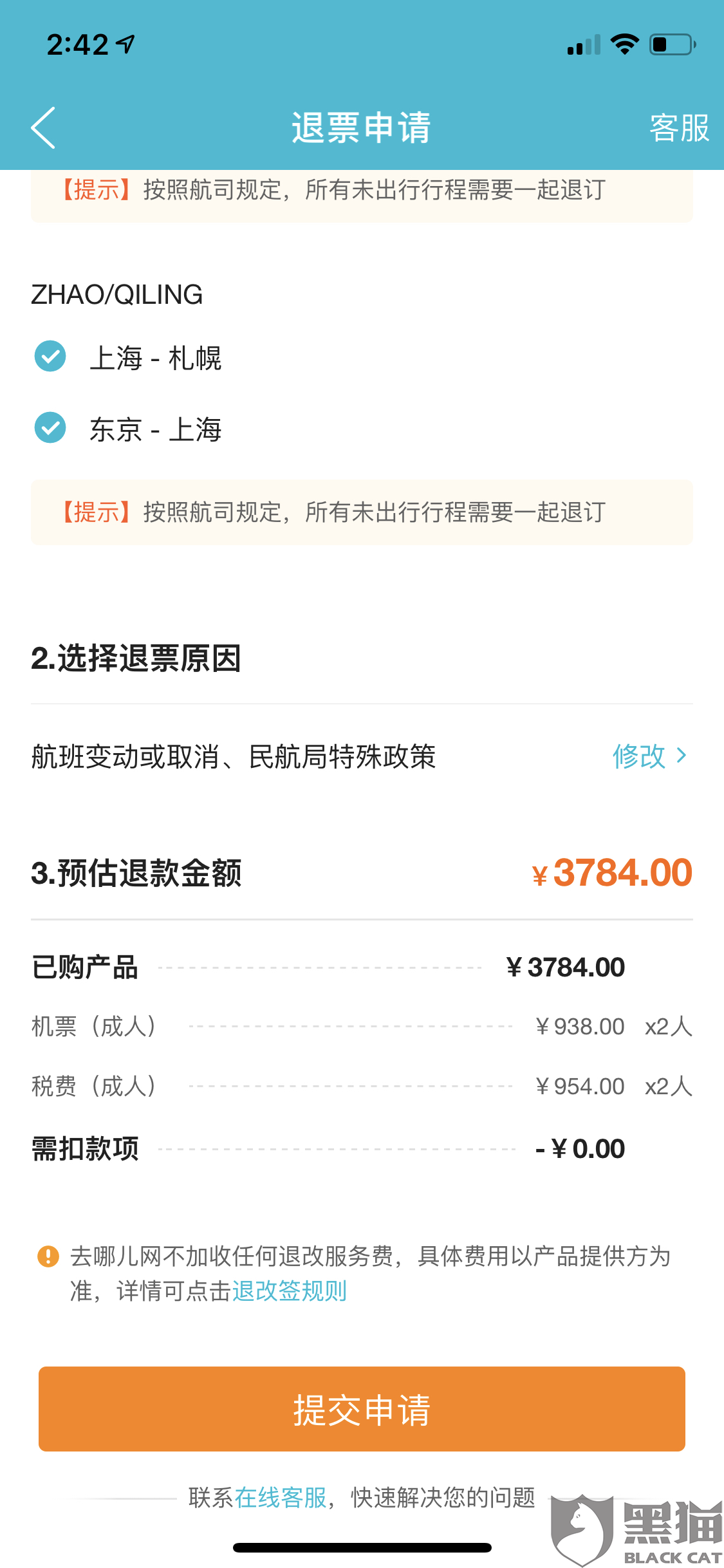This screenshot has height=1568, width=724.
Task: Tap the Wi-Fi status icon
Action: click(x=624, y=44)
